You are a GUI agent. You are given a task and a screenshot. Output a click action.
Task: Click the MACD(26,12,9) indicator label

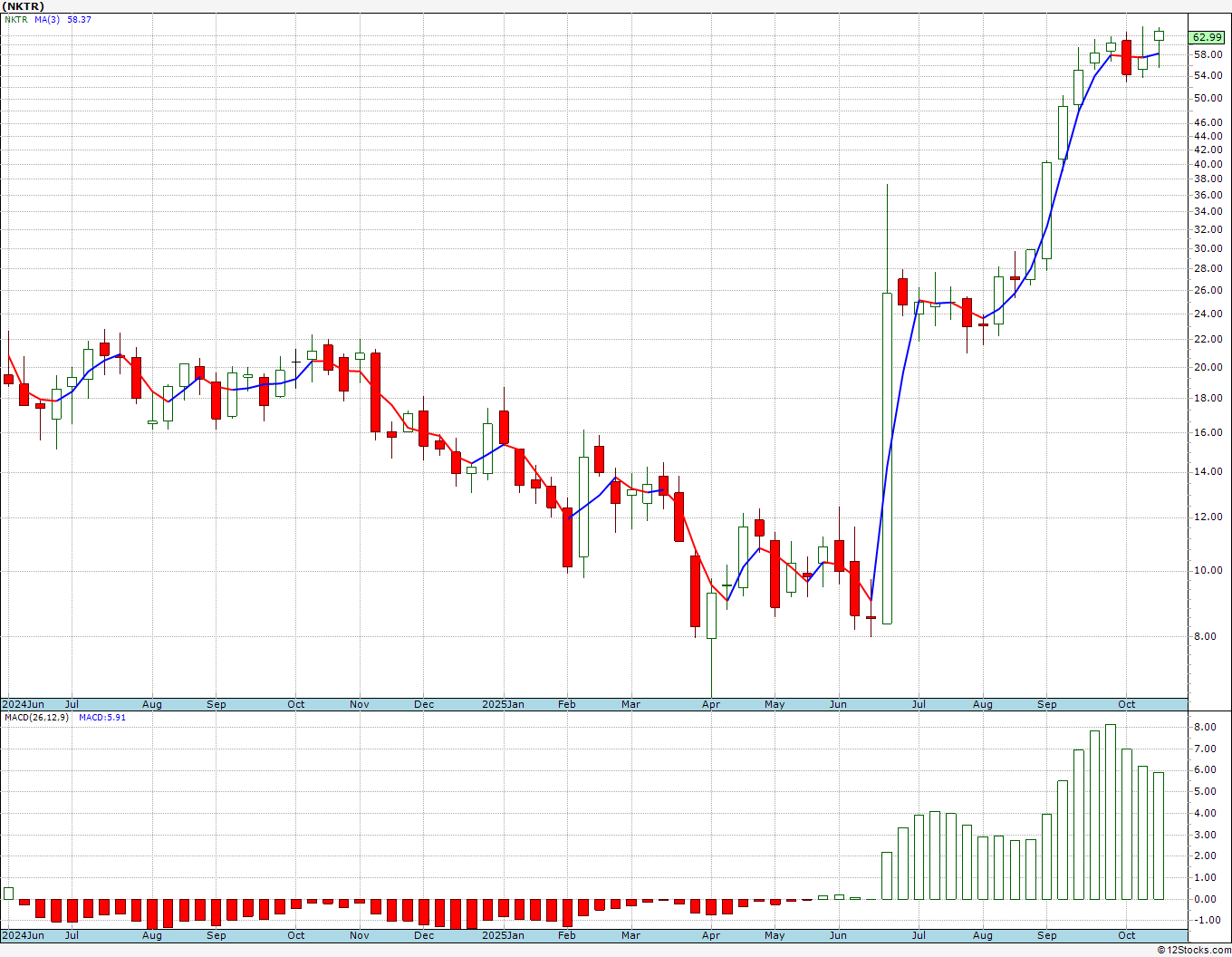pos(35,717)
